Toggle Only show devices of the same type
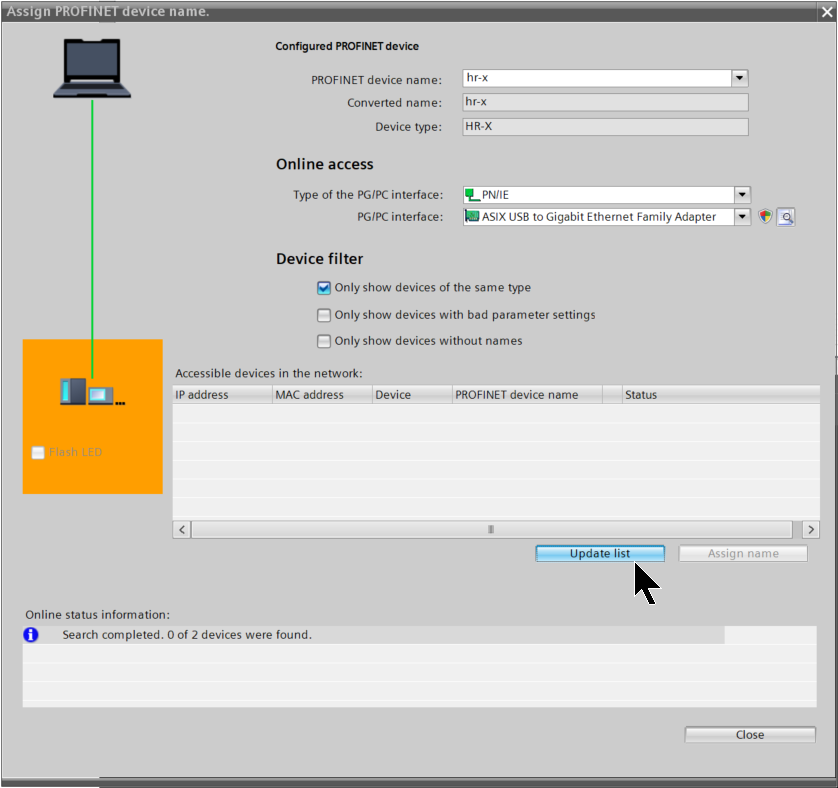The image size is (838, 788). coord(324,288)
